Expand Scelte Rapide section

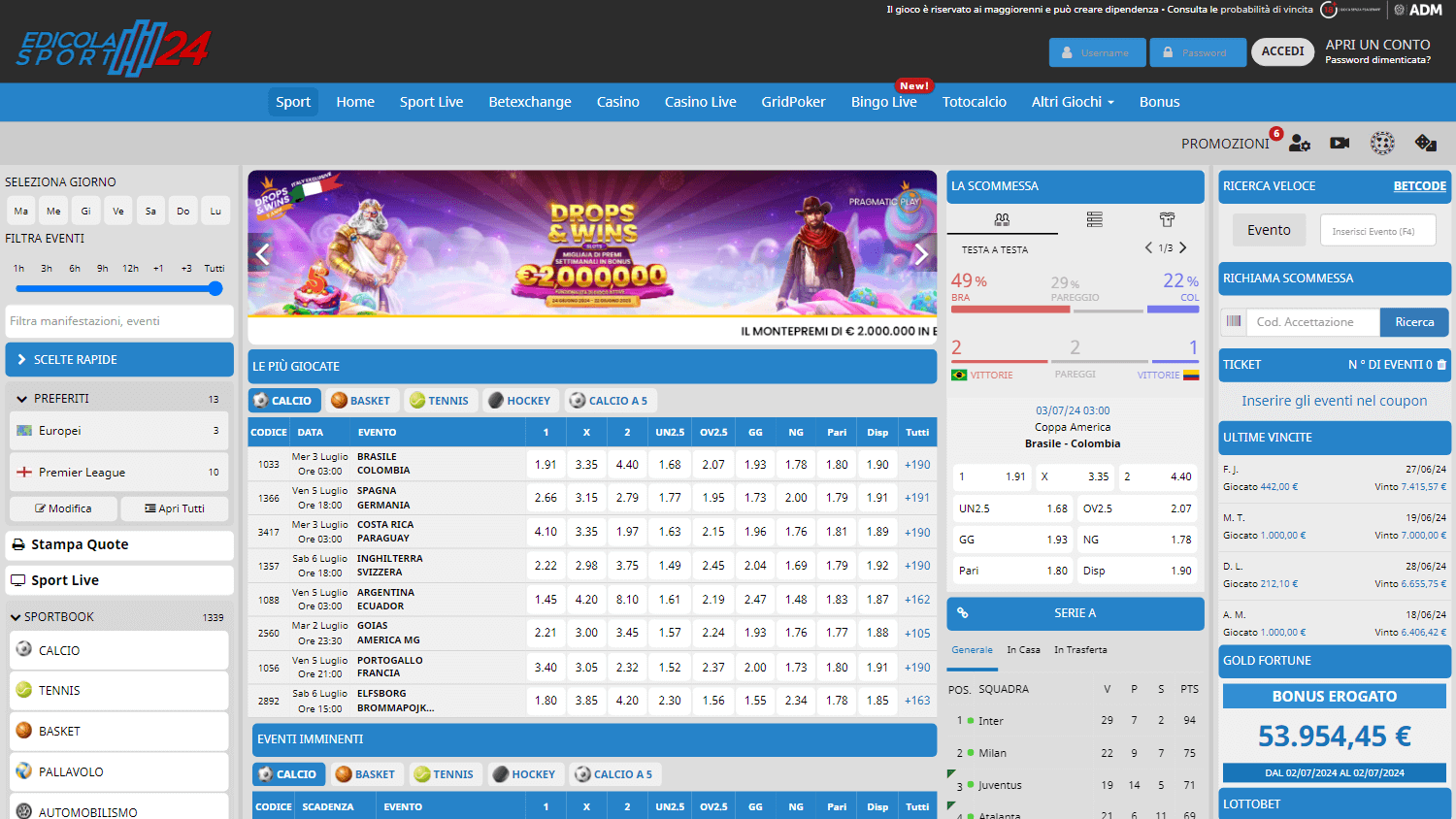click(x=119, y=359)
